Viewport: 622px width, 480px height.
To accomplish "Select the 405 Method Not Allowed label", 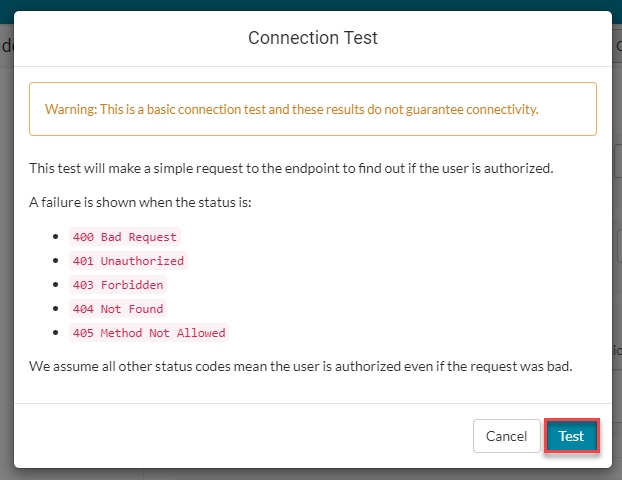I will click(x=149, y=333).
